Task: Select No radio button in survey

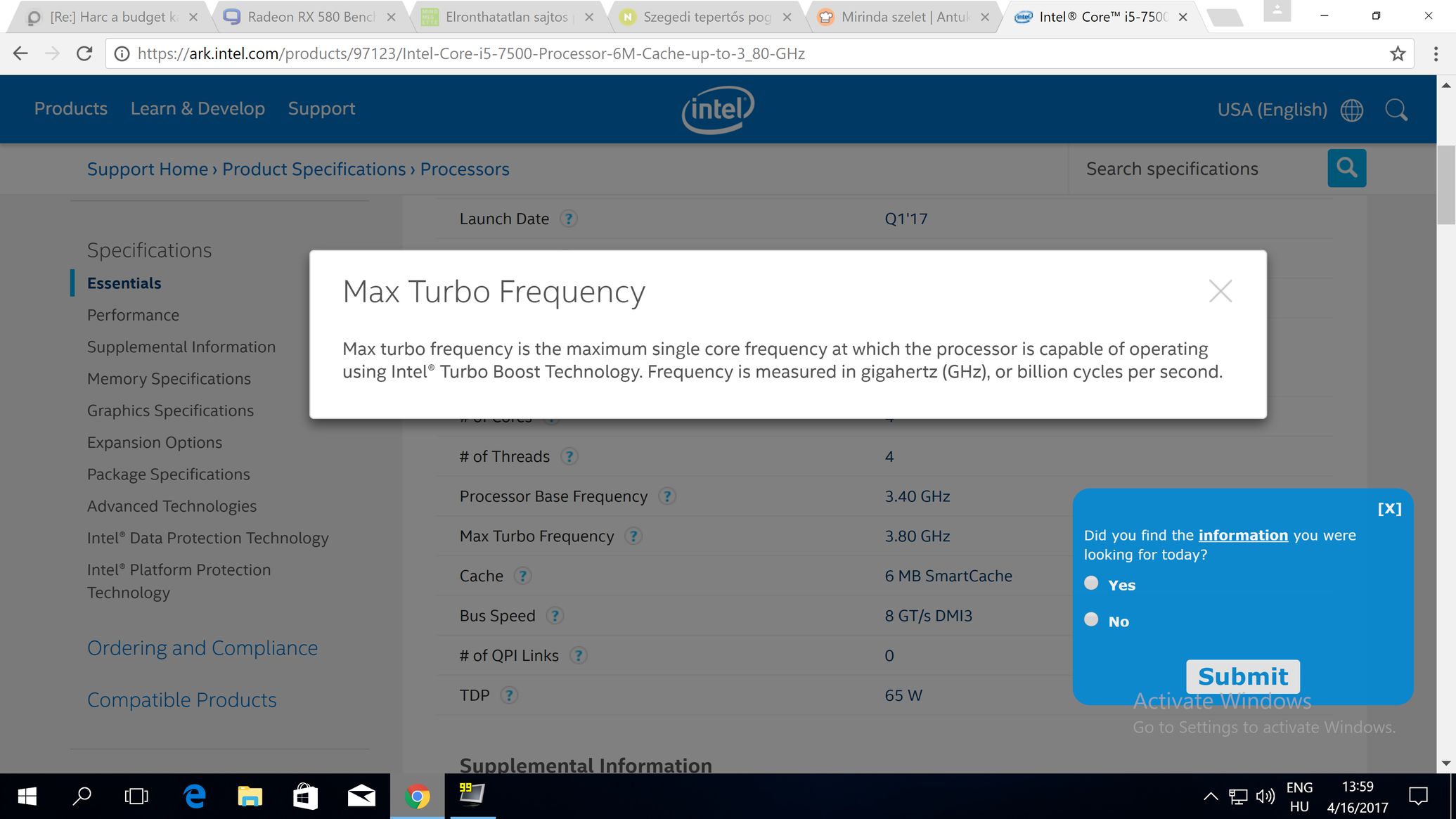Action: coord(1091,619)
